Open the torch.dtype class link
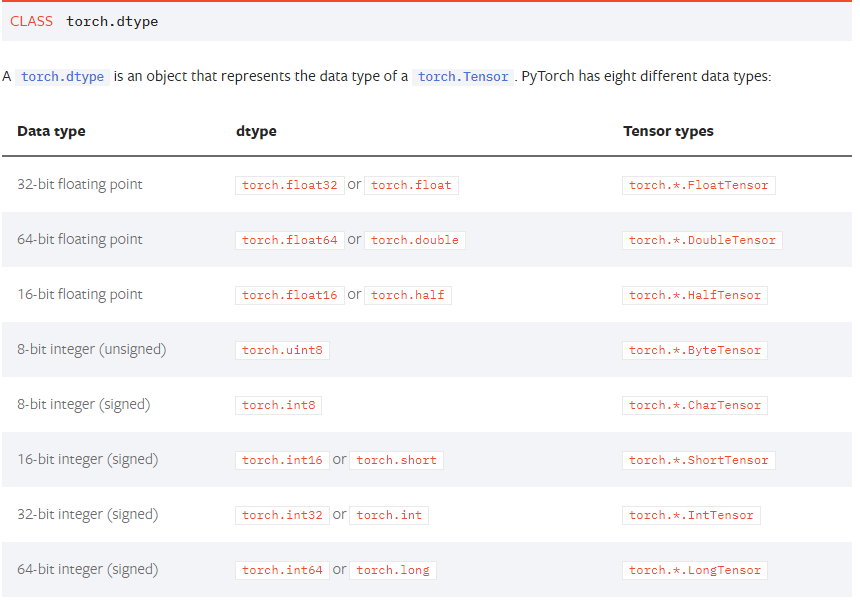The image size is (860, 601). coord(62,76)
